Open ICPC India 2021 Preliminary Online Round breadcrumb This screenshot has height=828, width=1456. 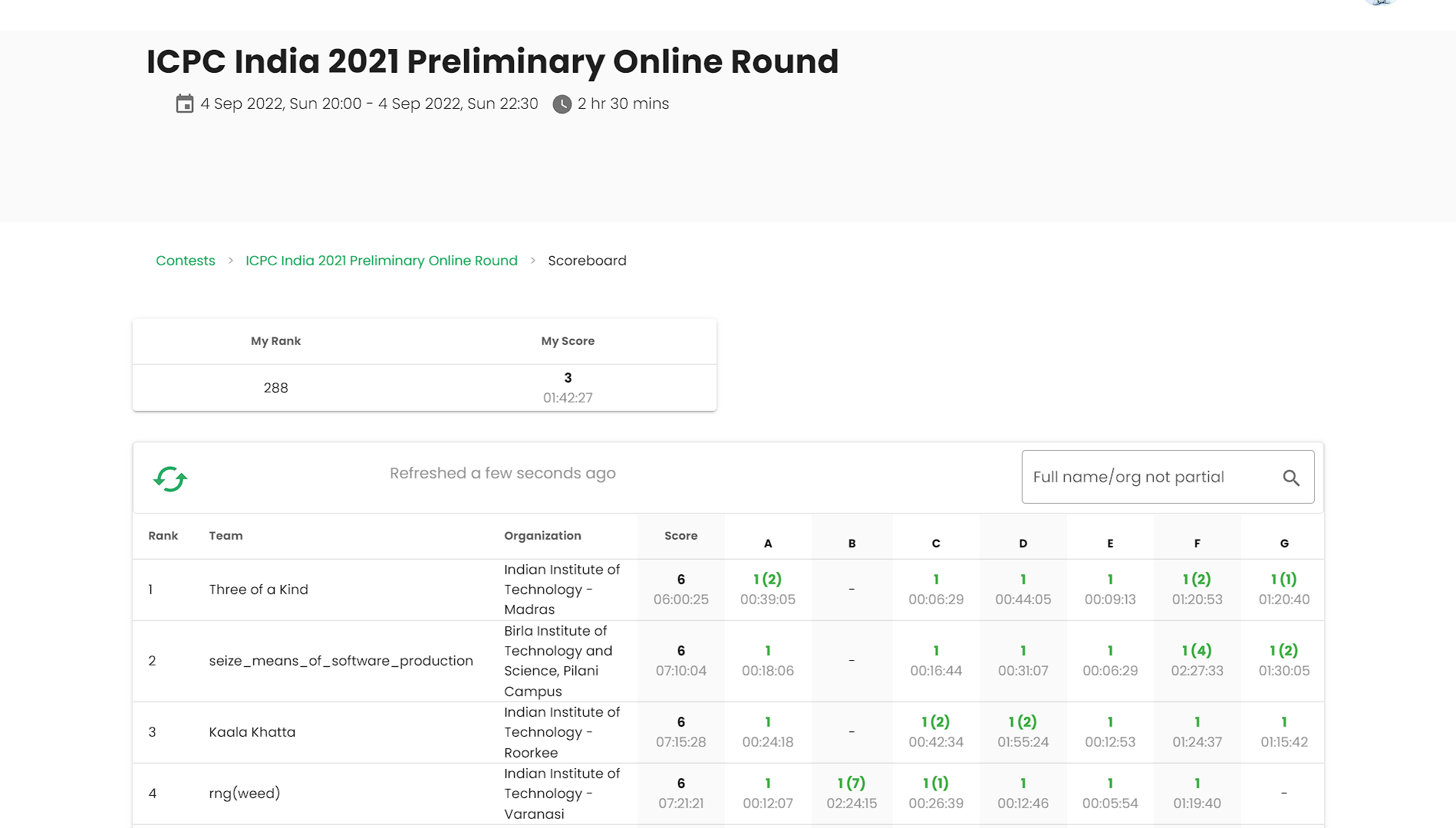tap(381, 261)
